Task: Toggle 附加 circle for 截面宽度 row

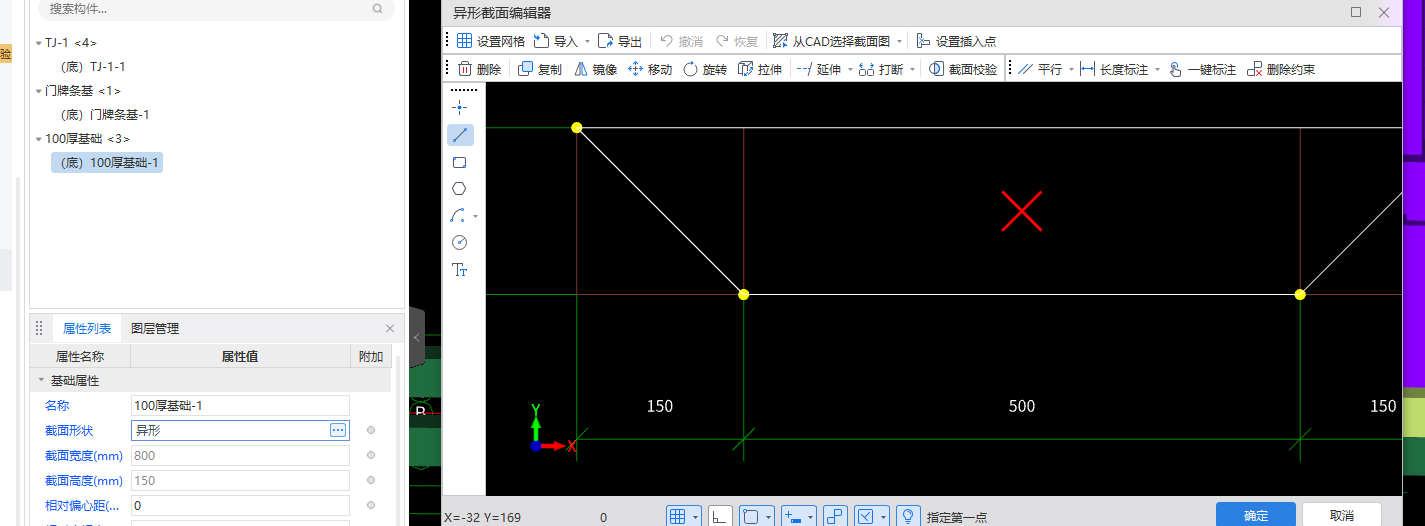Action: click(371, 455)
